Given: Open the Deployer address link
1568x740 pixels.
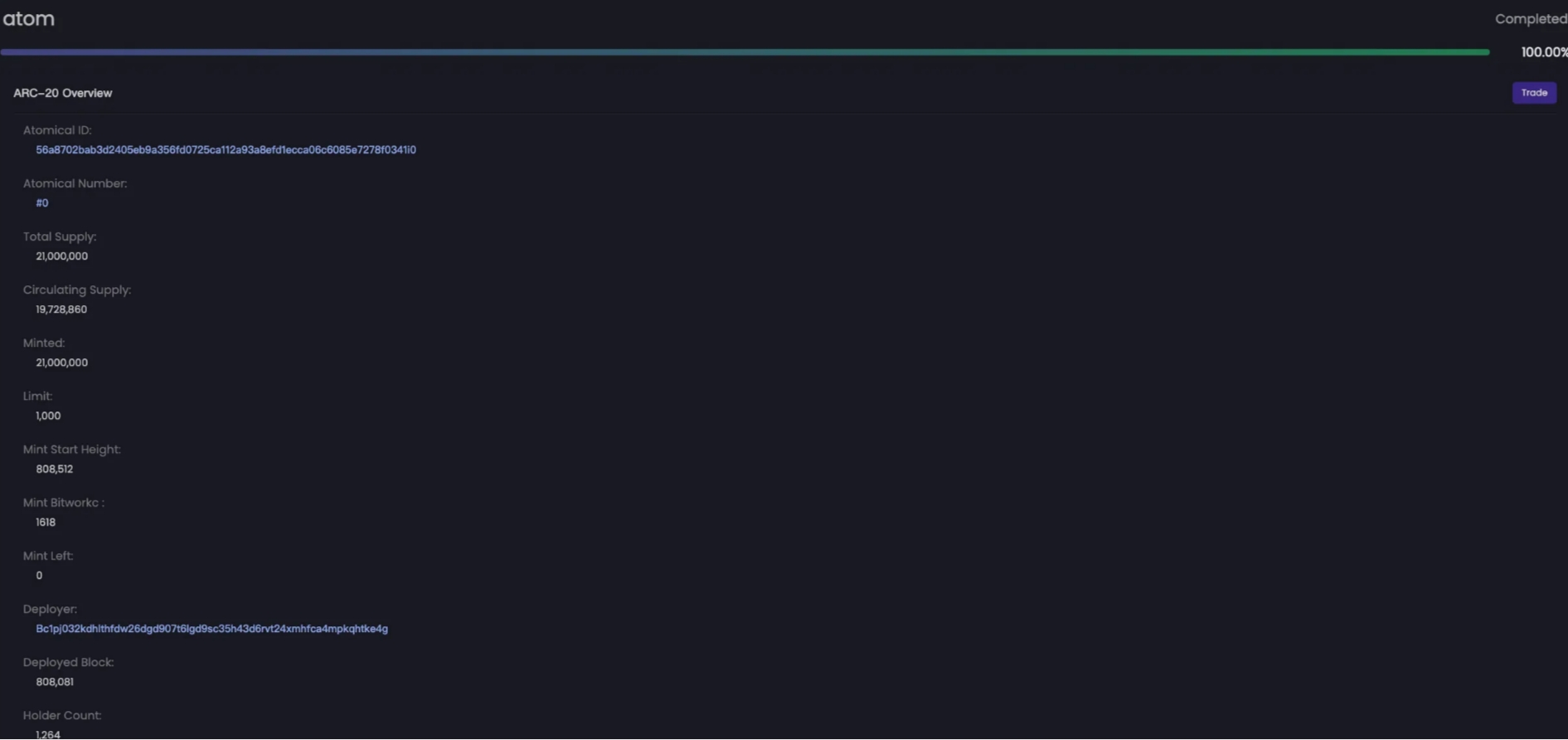Looking at the screenshot, I should pyautogui.click(x=211, y=629).
